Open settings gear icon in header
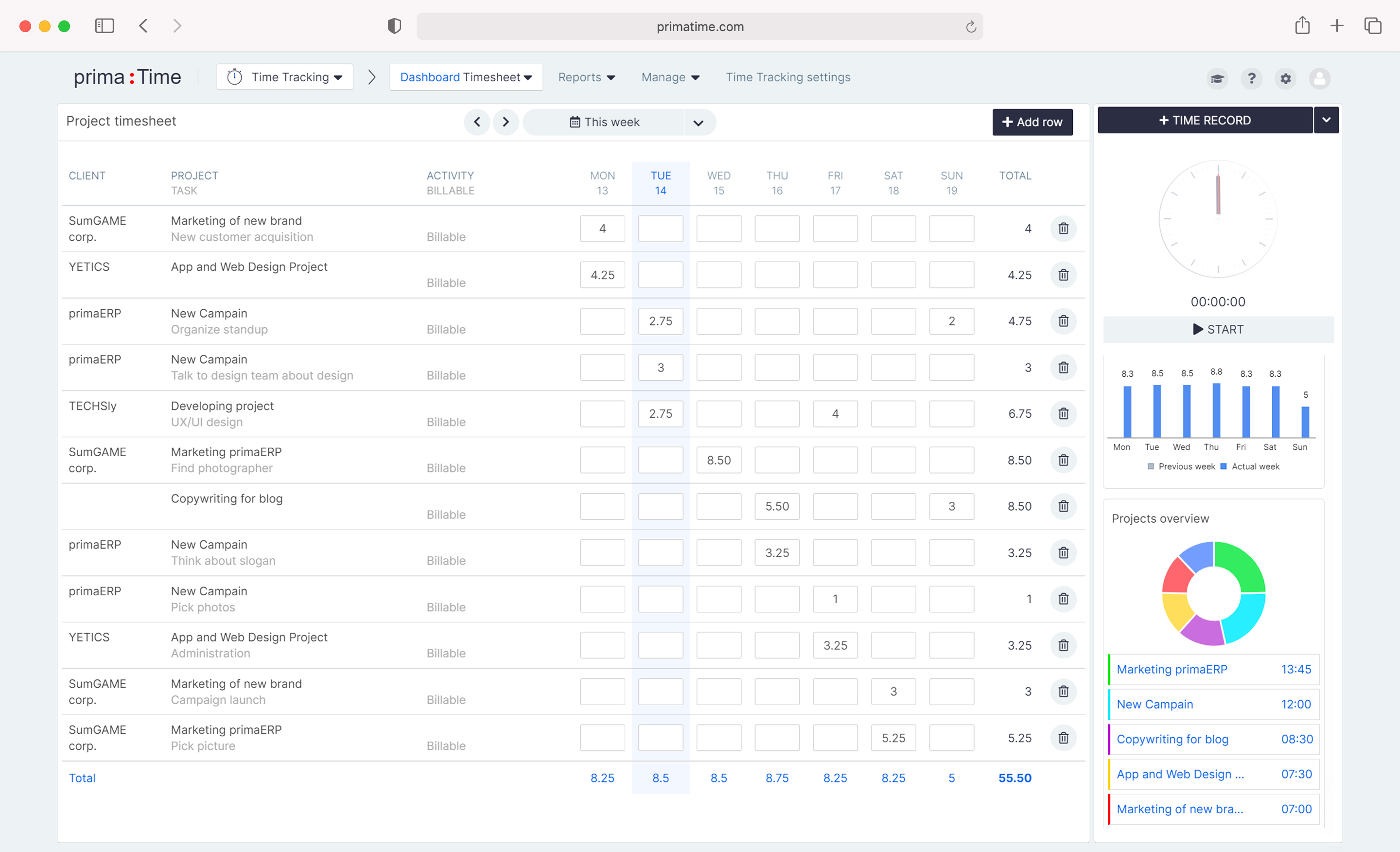This screenshot has width=1400, height=852. coord(1285,78)
